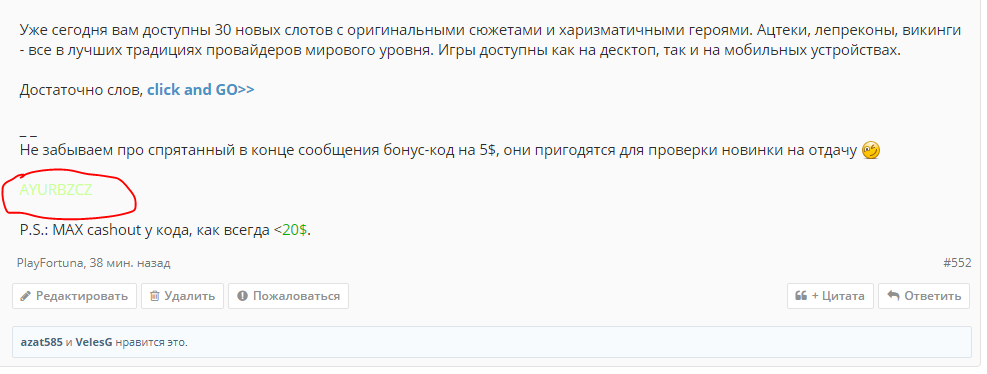Click the circled bonus code AYURBZCZ
Image resolution: width=987 pixels, height=374 pixels.
[56, 190]
